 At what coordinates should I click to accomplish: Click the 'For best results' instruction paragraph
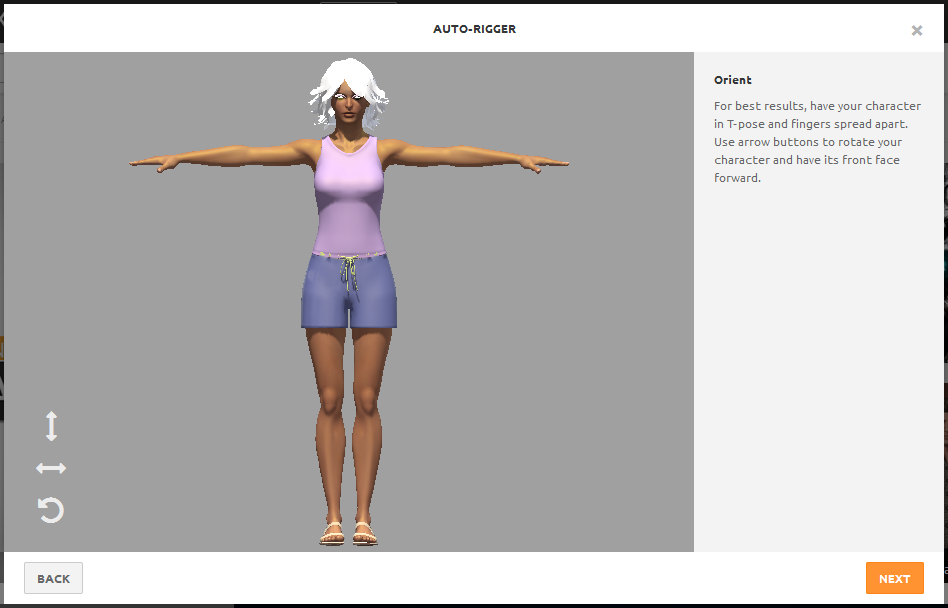tap(817, 141)
